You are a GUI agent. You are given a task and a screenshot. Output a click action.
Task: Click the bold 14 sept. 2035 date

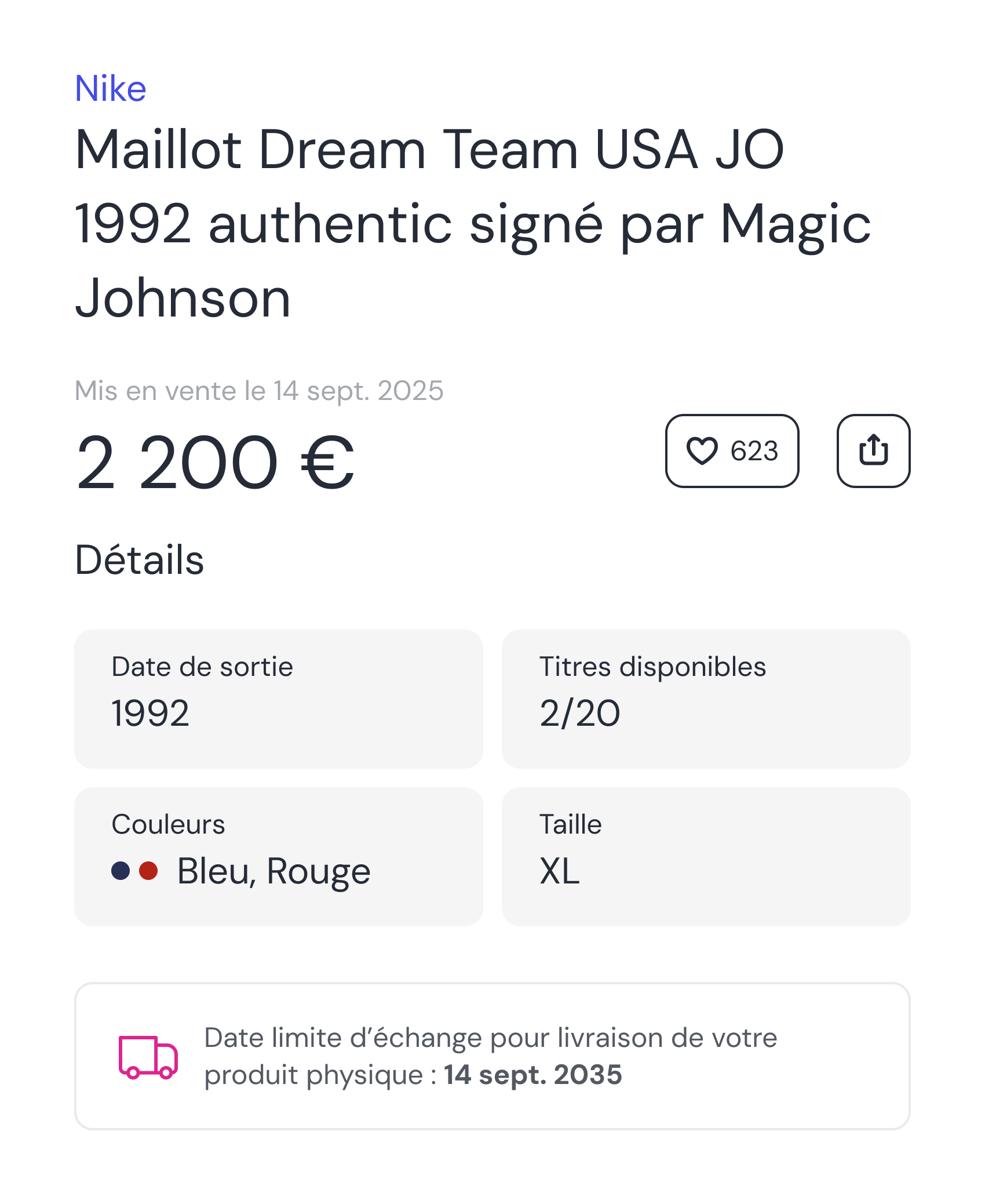[533, 1075]
